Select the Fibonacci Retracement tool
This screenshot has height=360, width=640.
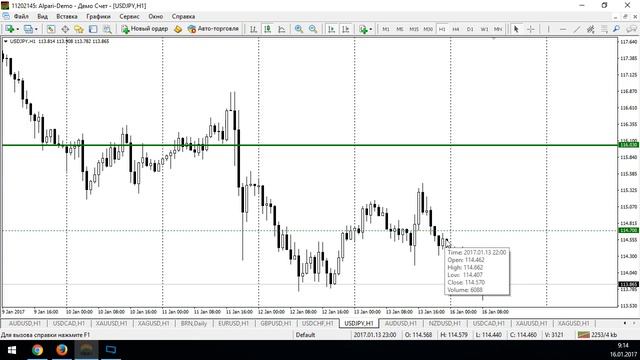[x=604, y=29]
